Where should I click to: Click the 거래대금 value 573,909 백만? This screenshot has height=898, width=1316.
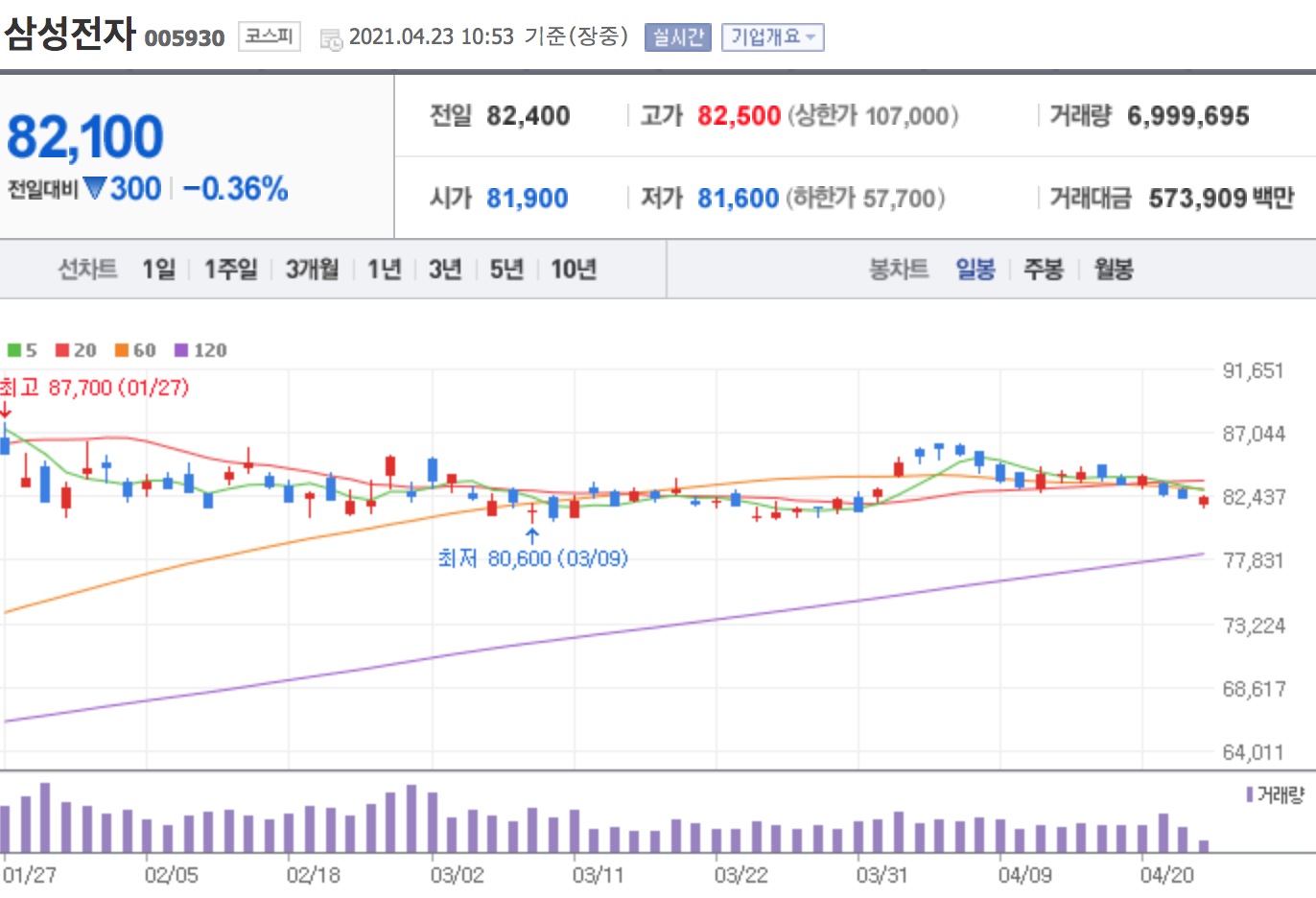coord(1221,199)
